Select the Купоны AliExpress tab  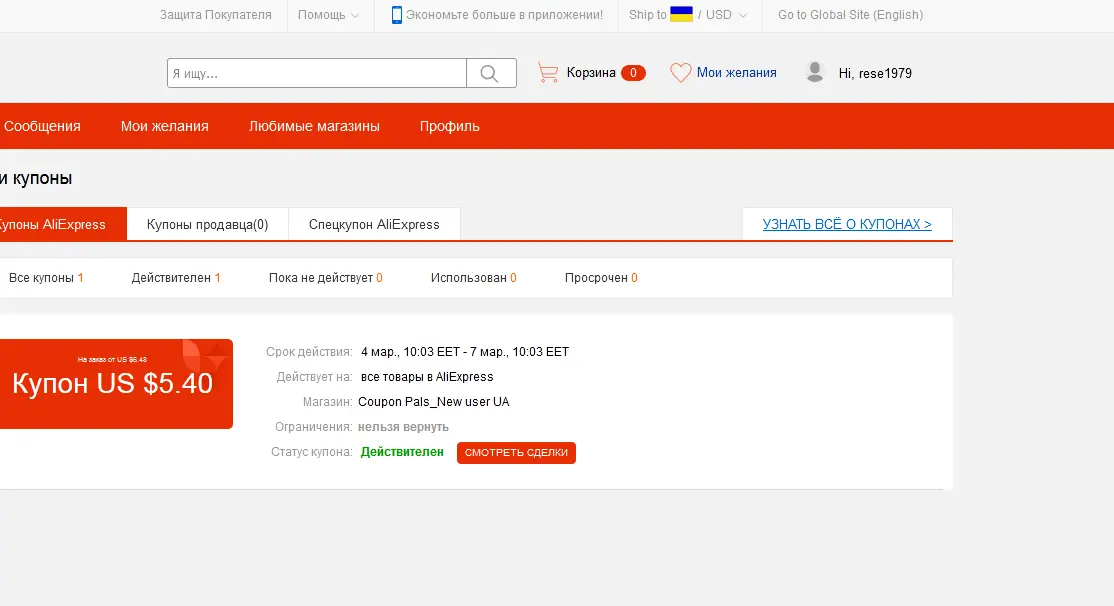[x=63, y=224]
